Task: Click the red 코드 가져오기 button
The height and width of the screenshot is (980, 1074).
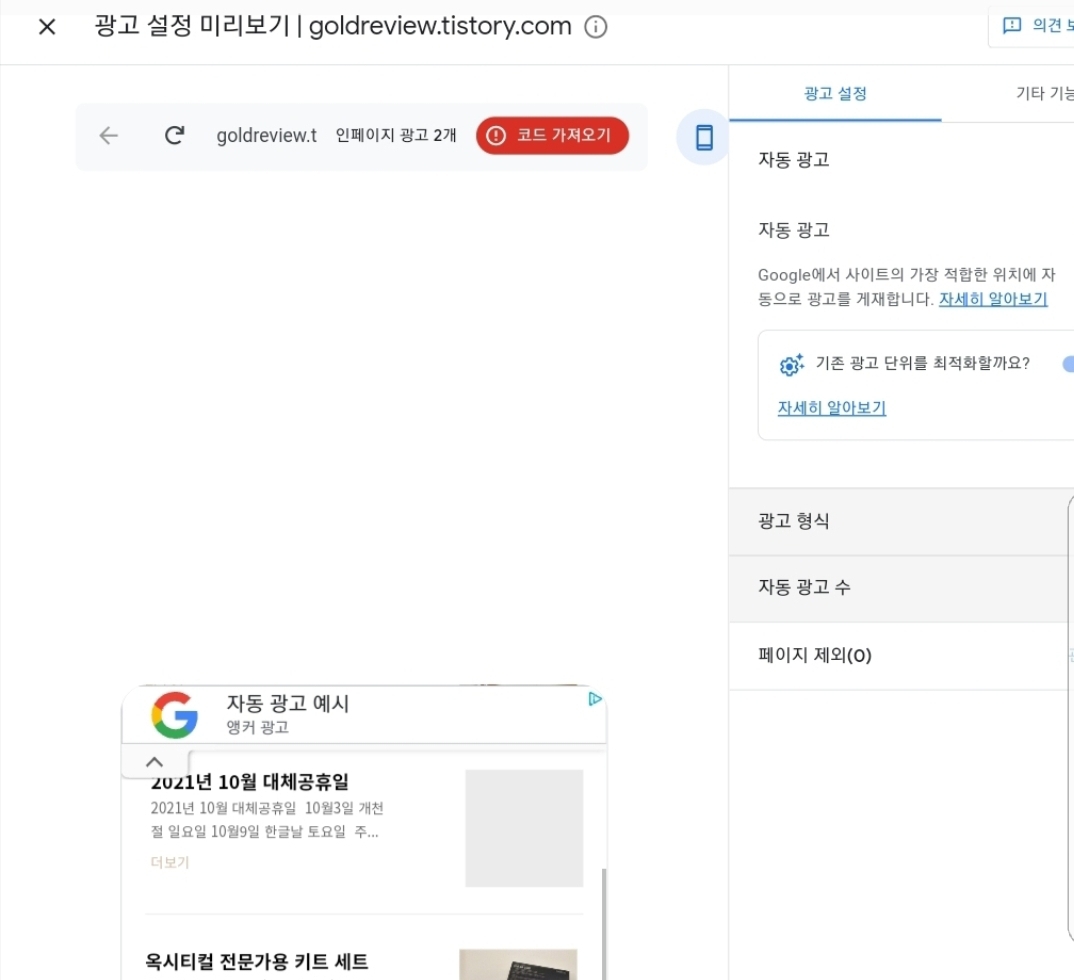Action: pos(552,136)
